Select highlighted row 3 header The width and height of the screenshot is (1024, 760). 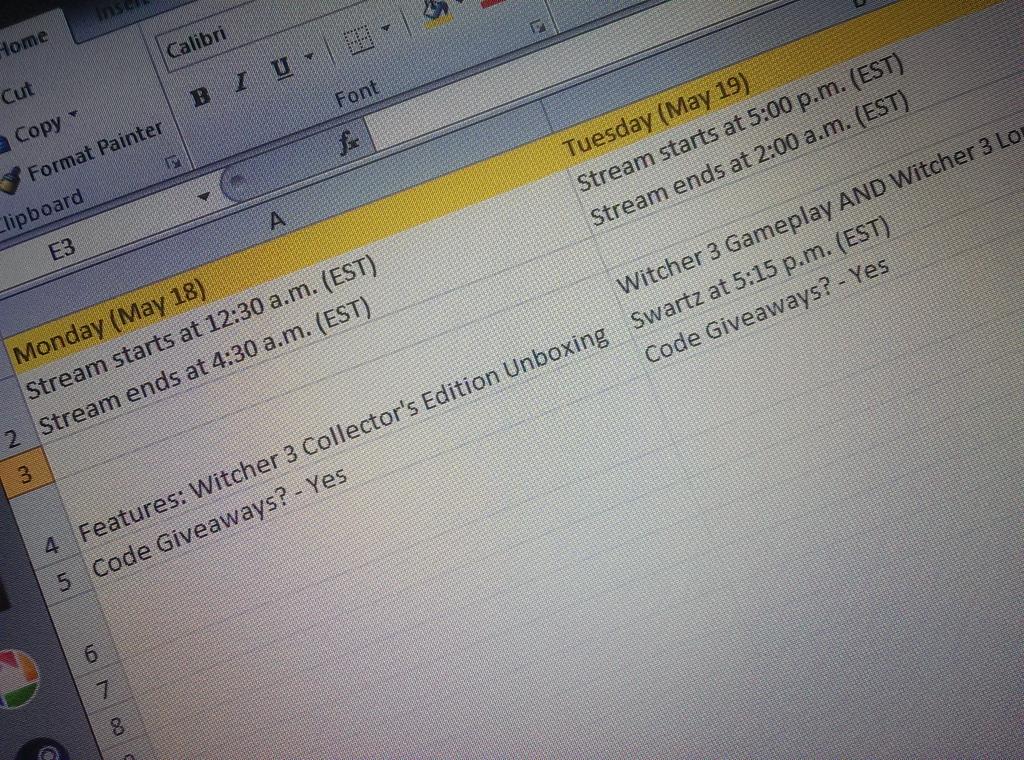24,473
